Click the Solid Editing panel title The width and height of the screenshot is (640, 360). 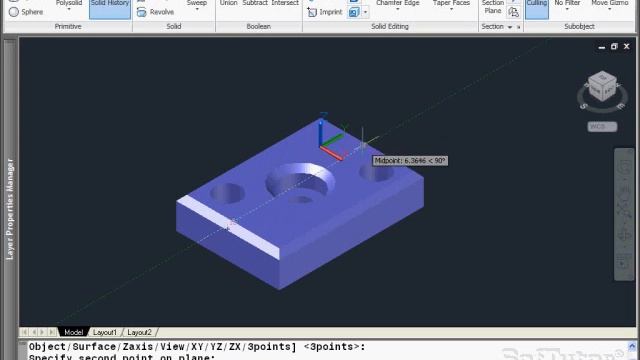pos(390,27)
